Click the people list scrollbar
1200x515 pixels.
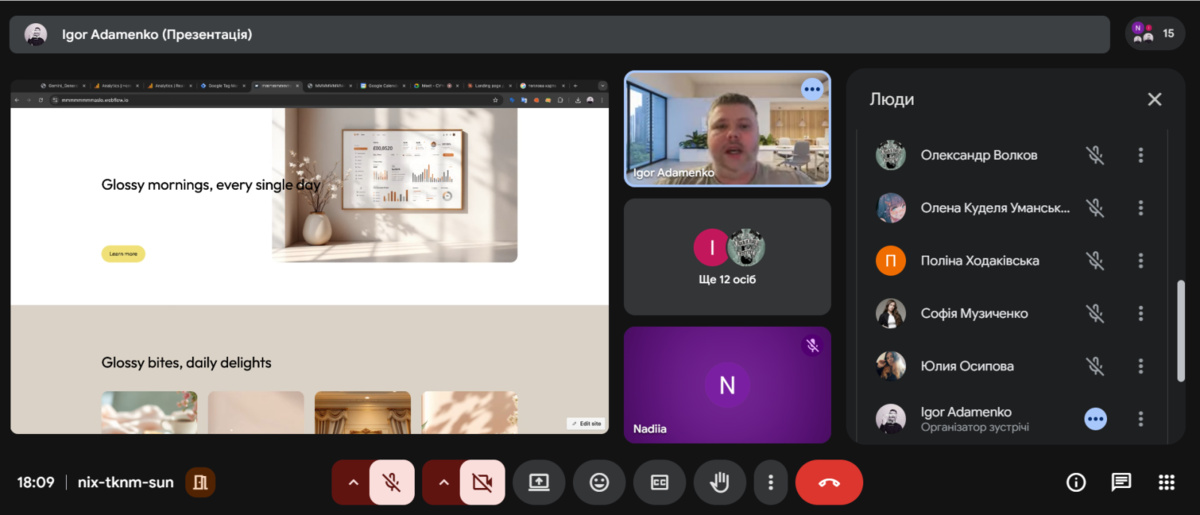click(1181, 330)
